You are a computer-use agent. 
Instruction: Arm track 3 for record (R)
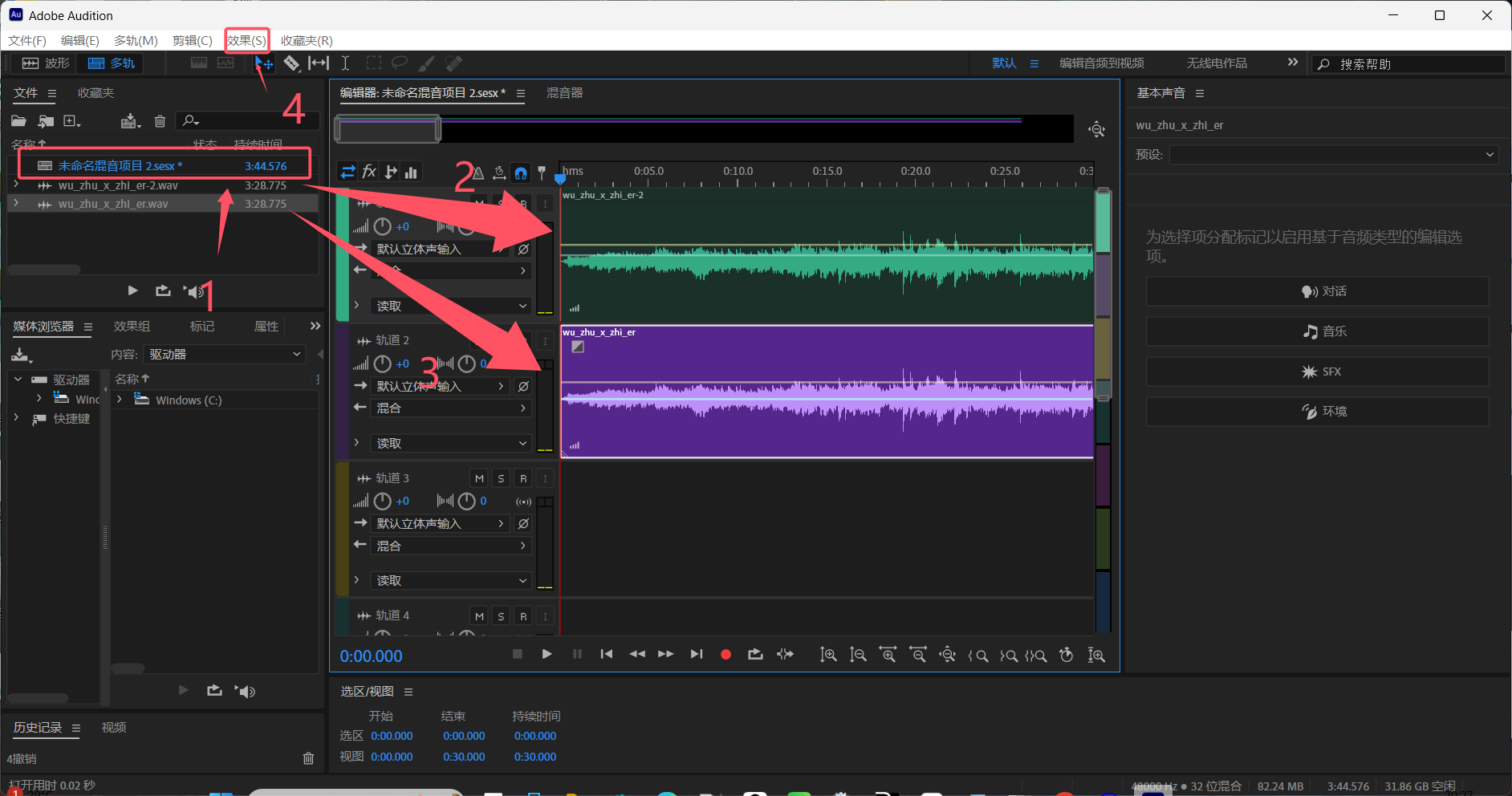point(523,478)
